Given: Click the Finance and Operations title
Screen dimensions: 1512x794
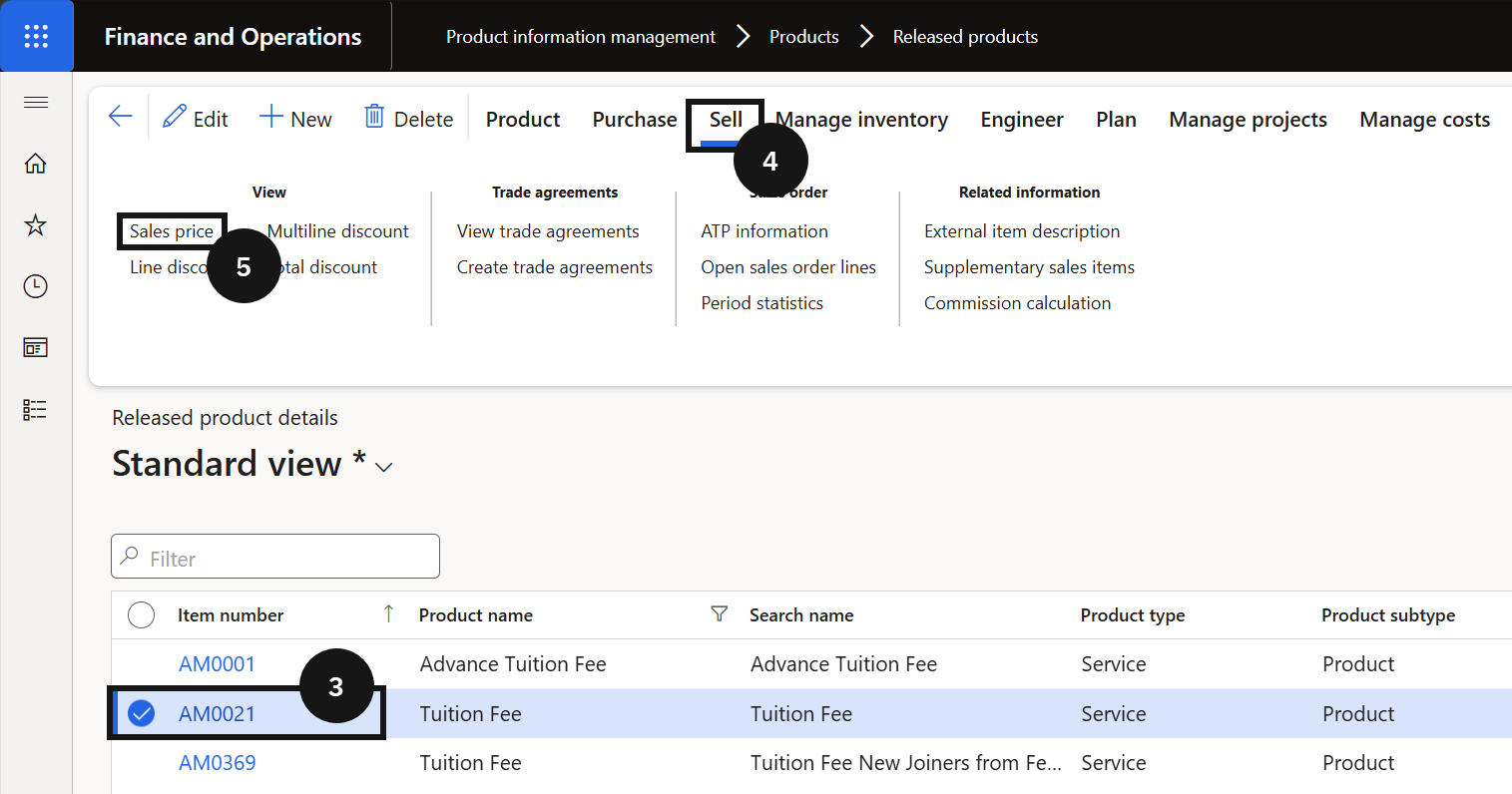Looking at the screenshot, I should click(x=233, y=37).
